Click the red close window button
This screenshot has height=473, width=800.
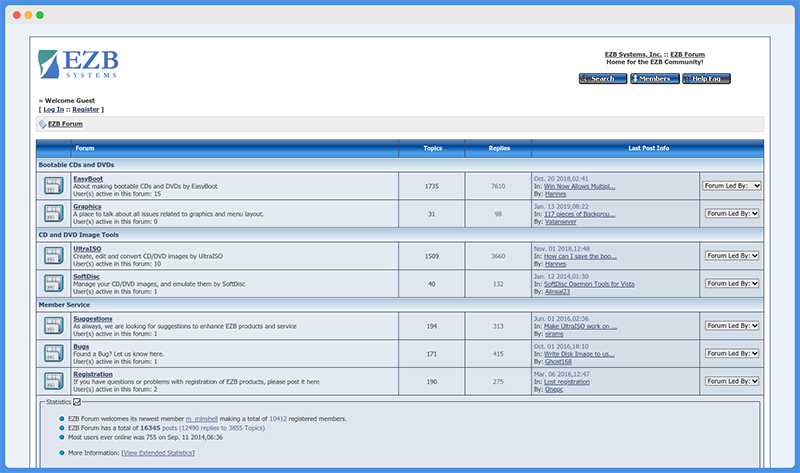17,15
